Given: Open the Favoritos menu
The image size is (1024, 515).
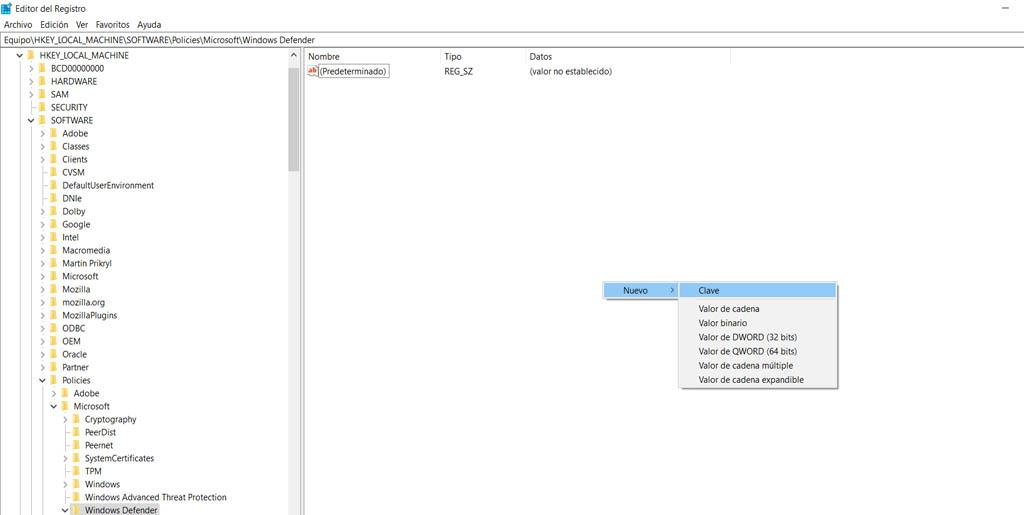Looking at the screenshot, I should click(x=114, y=24).
